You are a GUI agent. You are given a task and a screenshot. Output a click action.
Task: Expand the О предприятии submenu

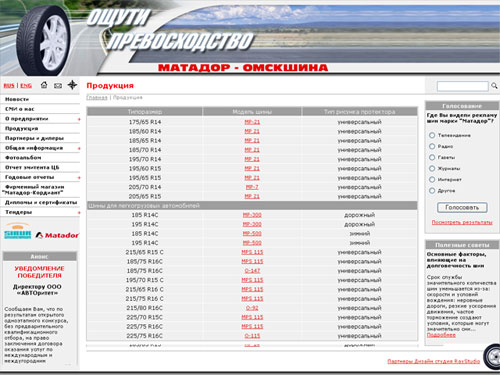click(x=79, y=119)
